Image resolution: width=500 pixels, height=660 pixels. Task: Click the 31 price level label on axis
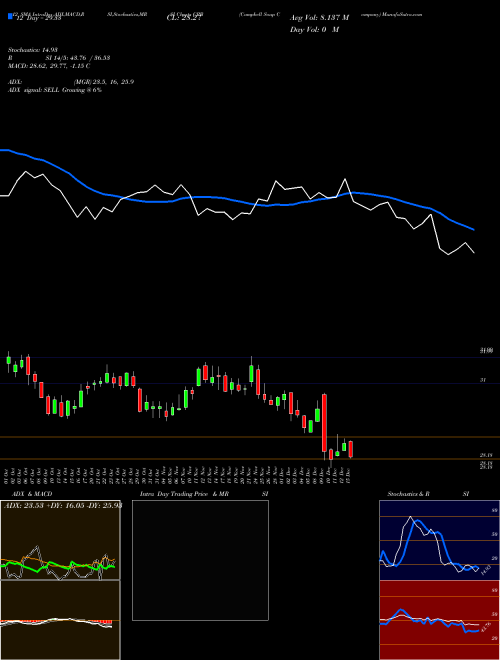(483, 380)
